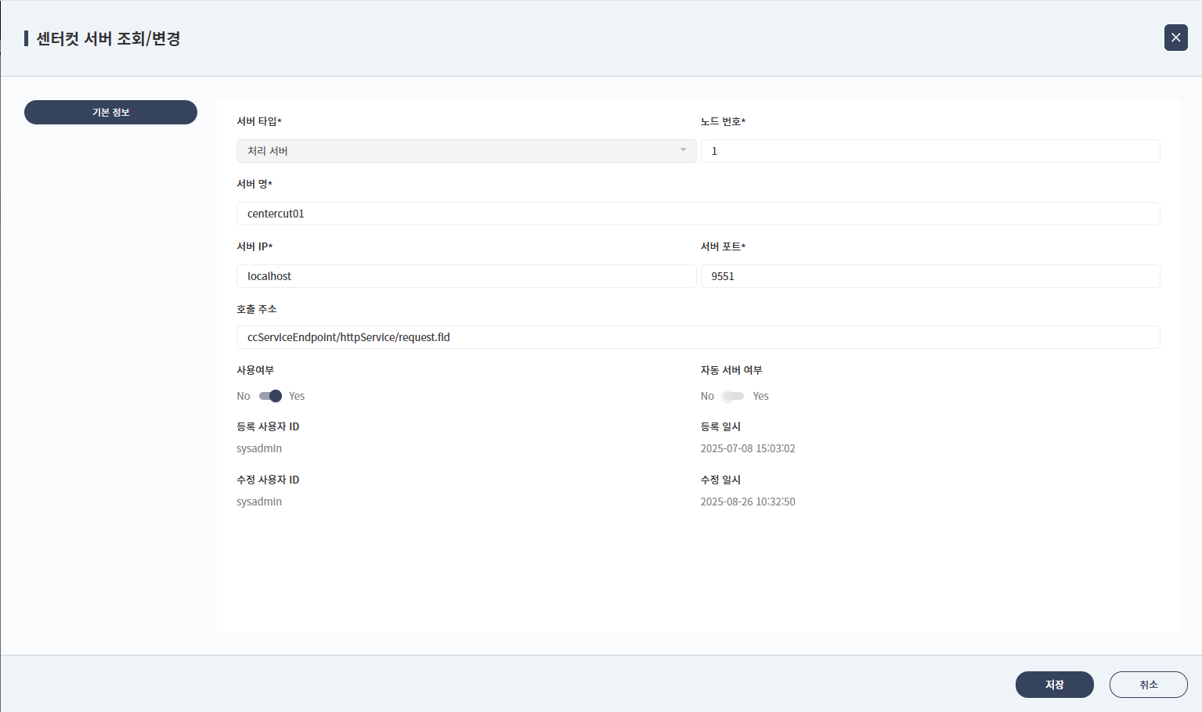Select the 호출 주소 endpoint input
Viewport: 1202px width, 712px height.
click(x=698, y=337)
